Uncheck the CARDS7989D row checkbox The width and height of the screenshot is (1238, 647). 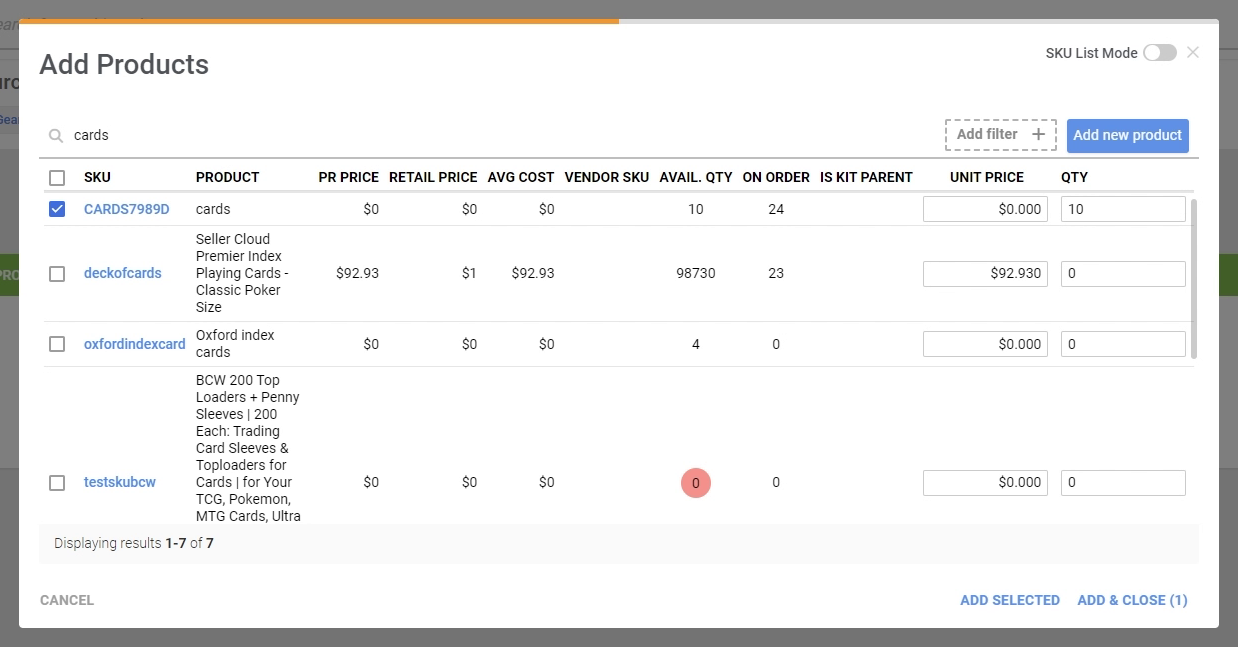point(57,209)
